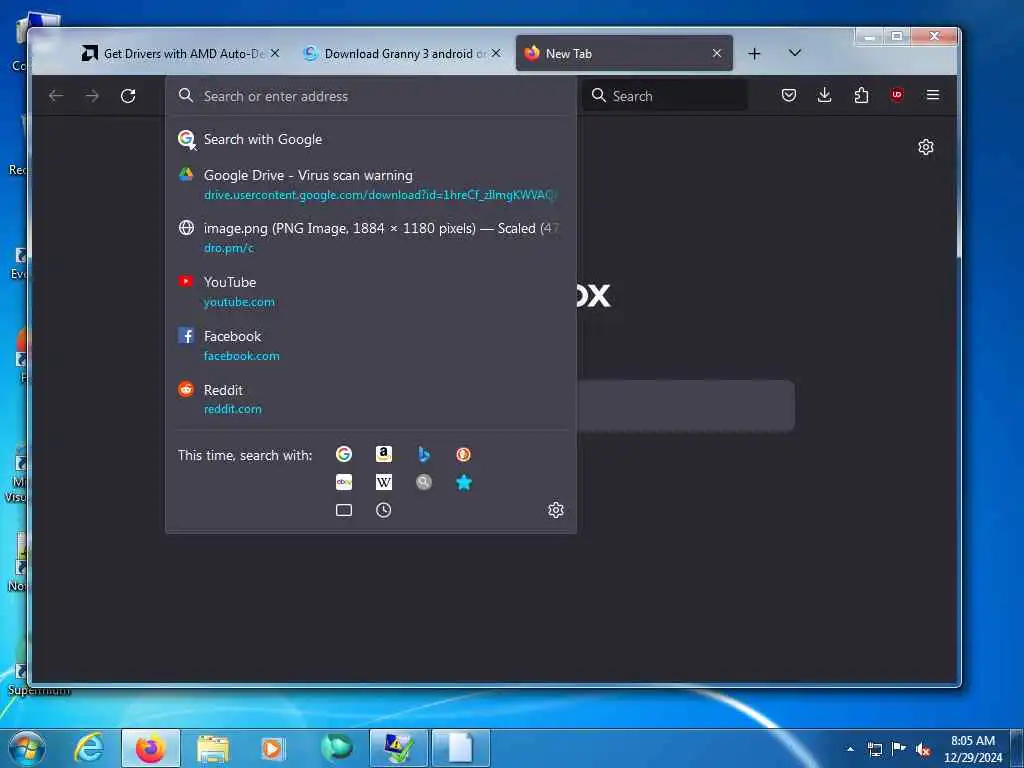Viewport: 1024px width, 768px height.
Task: Open the YouTube suggestion
Action: (370, 291)
